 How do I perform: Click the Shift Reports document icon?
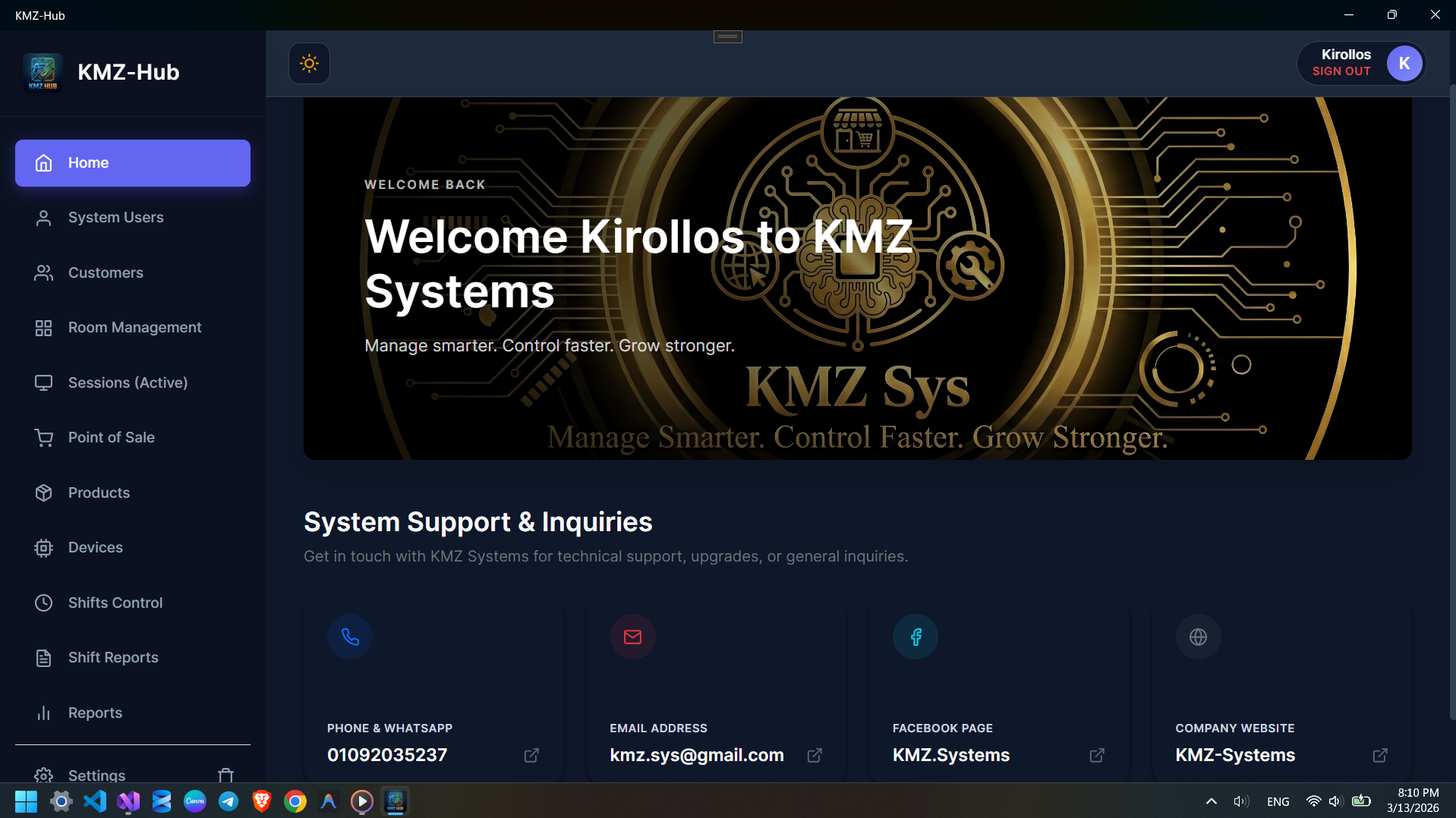(x=43, y=657)
